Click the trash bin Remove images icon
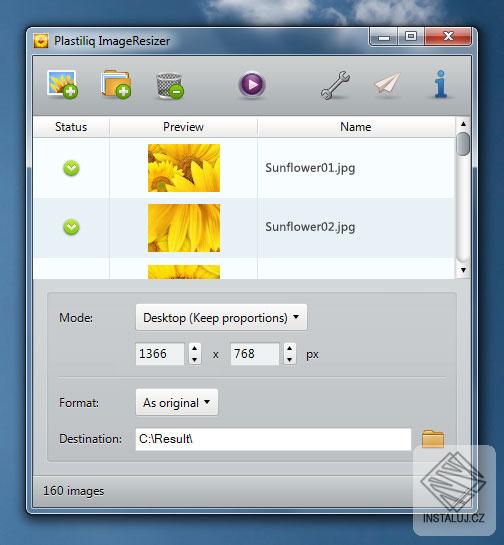 (x=170, y=86)
